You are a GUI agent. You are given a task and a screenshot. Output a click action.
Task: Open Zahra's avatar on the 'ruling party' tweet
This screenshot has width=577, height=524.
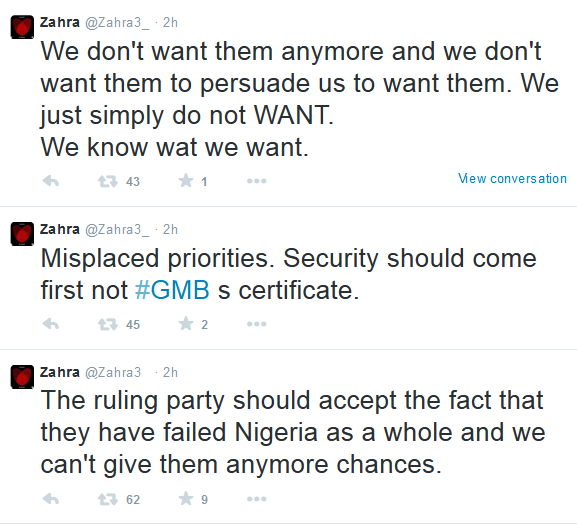point(22,377)
